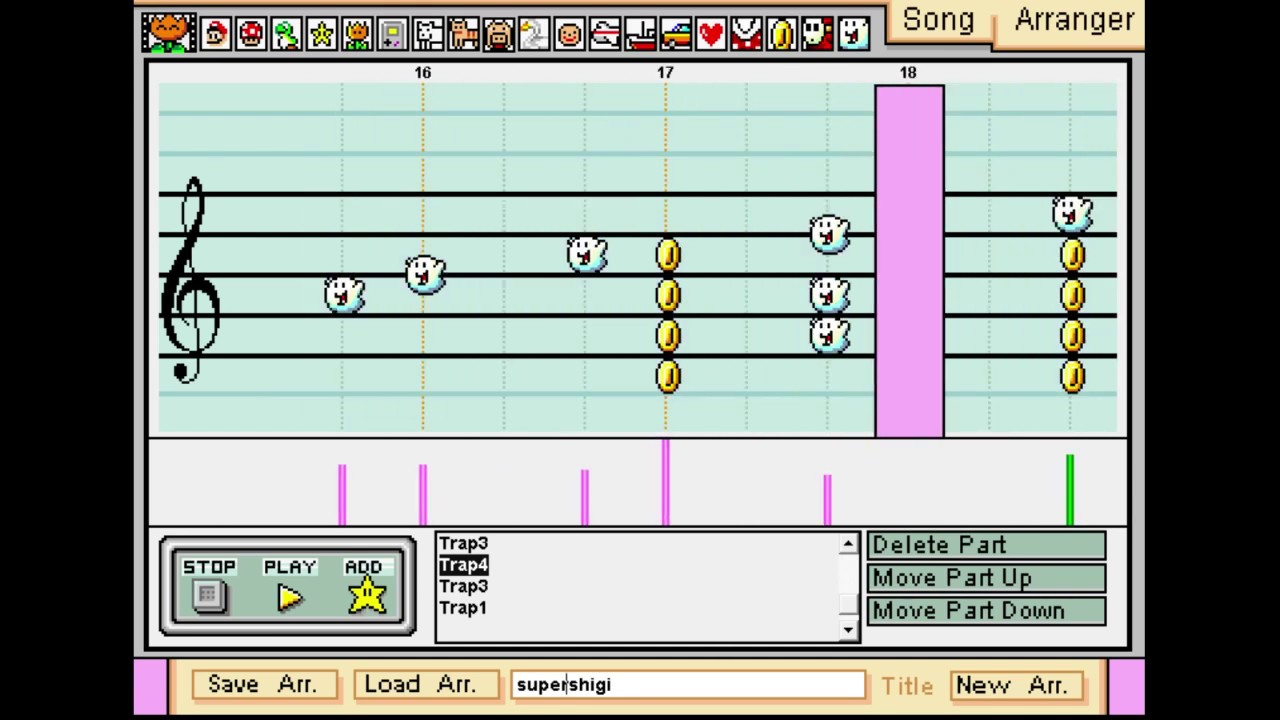Switch to the Song tab

tap(938, 20)
